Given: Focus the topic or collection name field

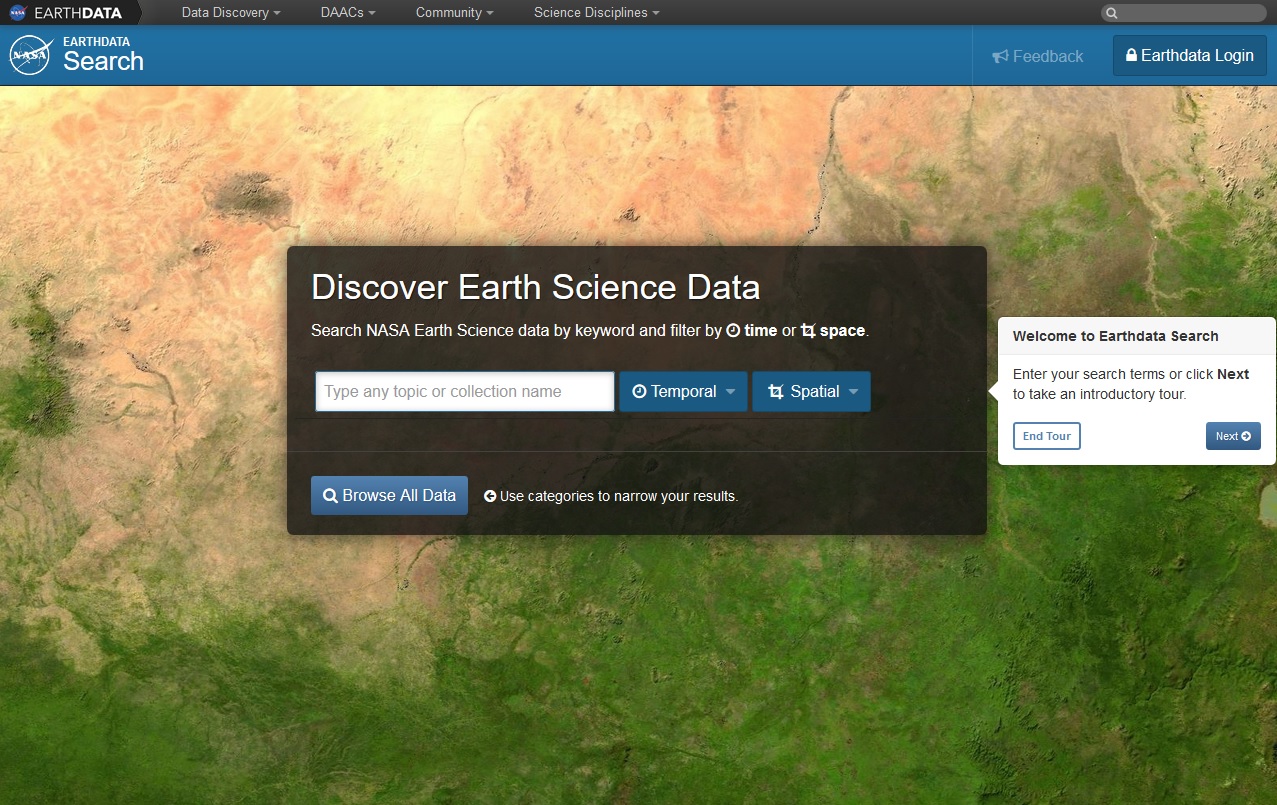Looking at the screenshot, I should click(x=465, y=392).
